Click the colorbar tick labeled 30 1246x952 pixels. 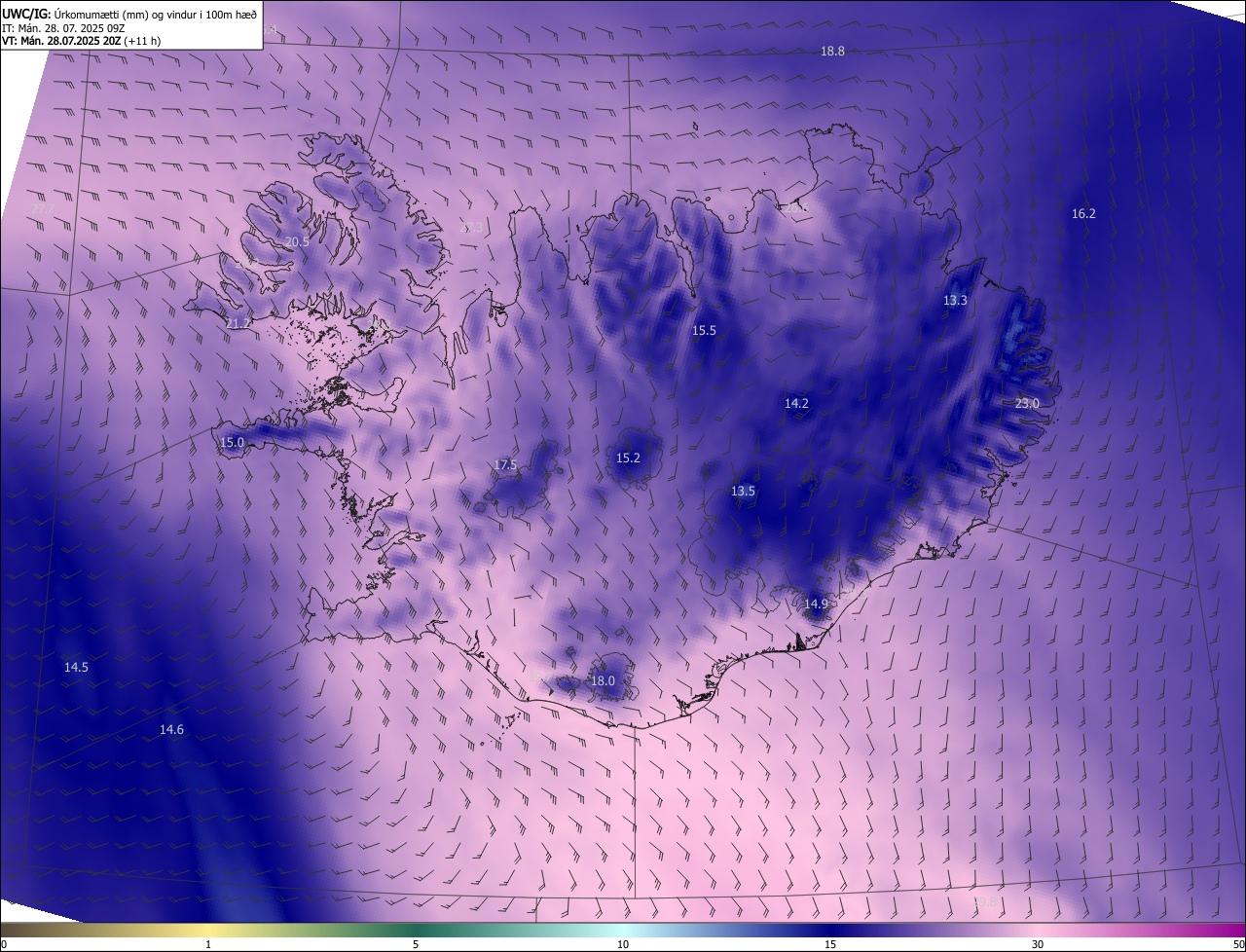[1038, 945]
